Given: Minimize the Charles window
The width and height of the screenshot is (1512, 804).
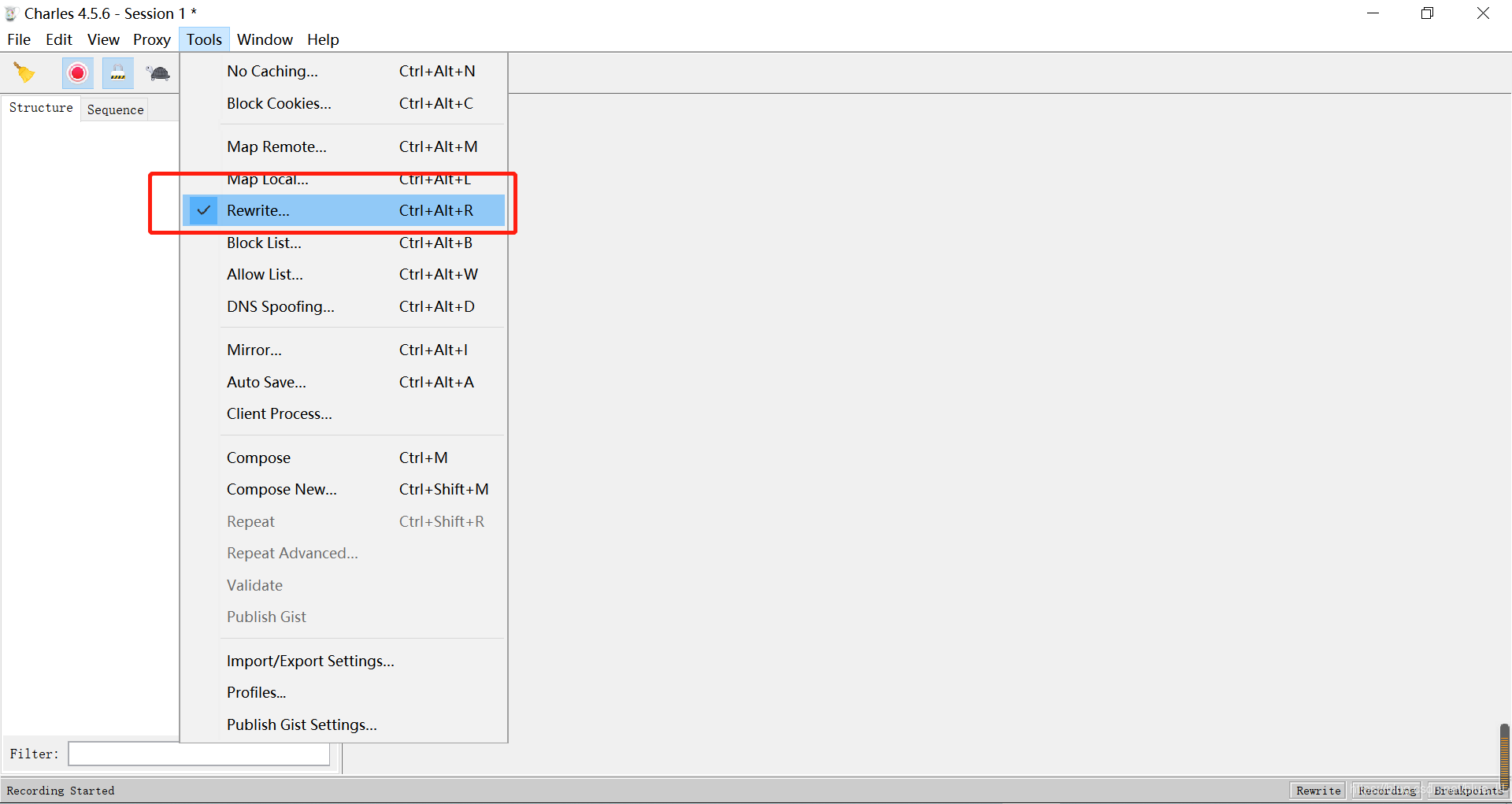Looking at the screenshot, I should coord(1373,13).
